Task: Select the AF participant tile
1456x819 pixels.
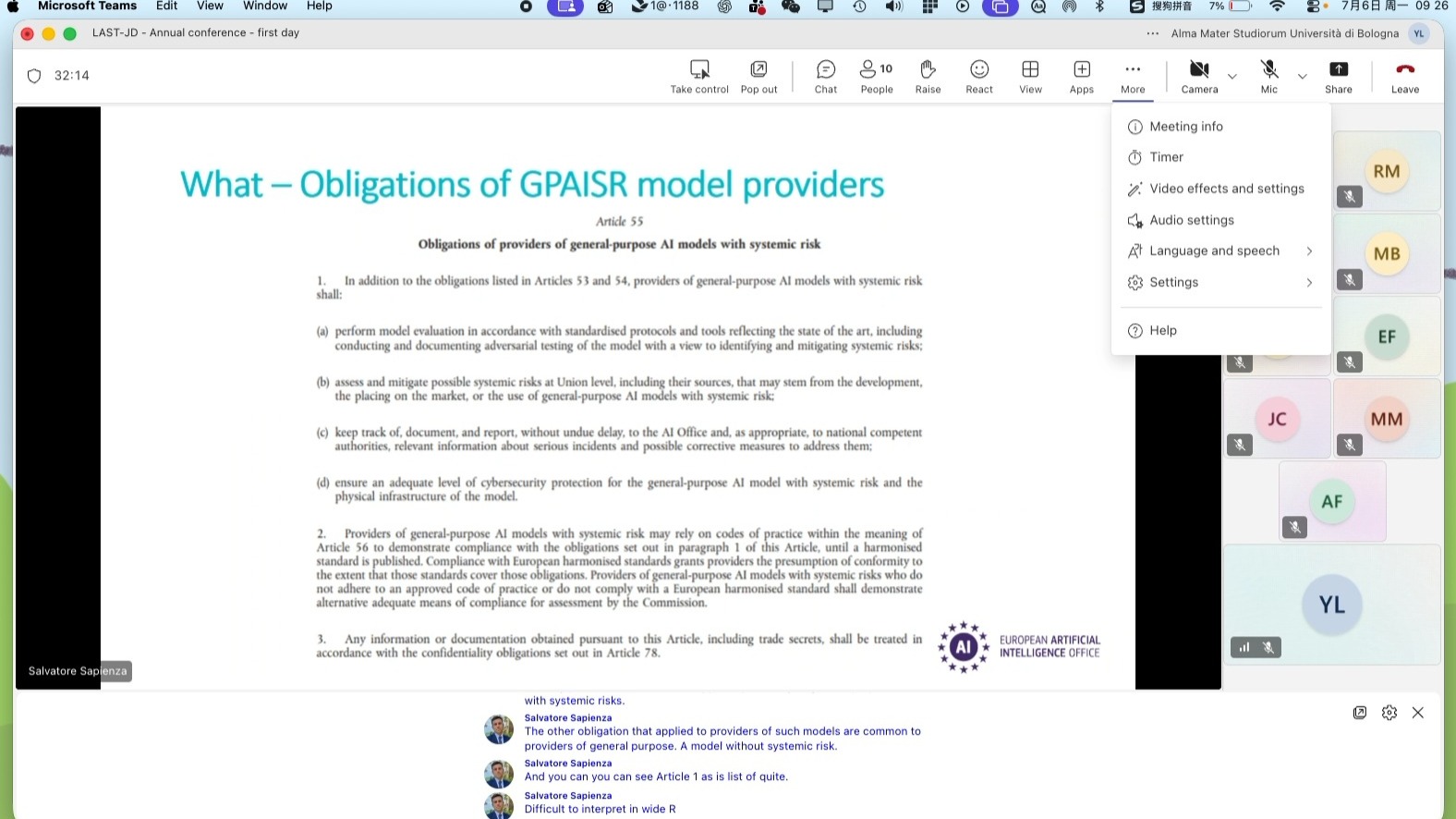Action: click(1332, 501)
